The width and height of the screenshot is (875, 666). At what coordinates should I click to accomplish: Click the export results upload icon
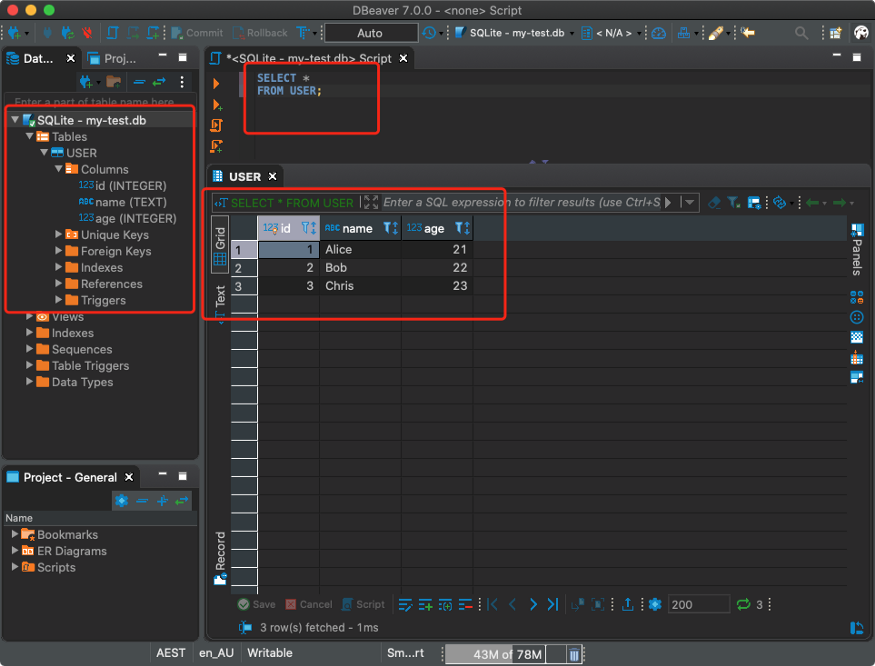pyautogui.click(x=627, y=604)
